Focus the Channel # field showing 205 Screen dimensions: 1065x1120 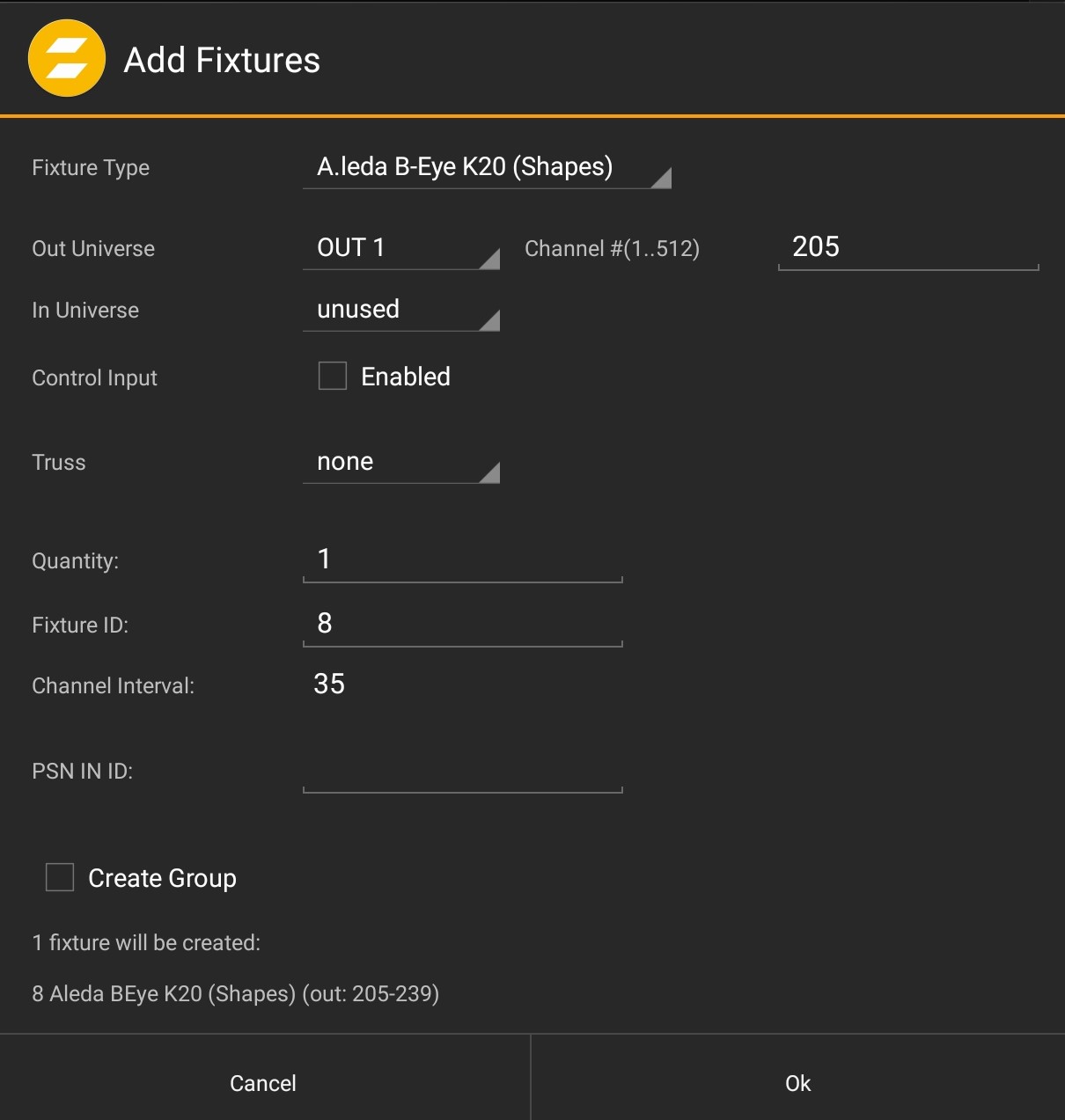pyautogui.click(x=907, y=247)
